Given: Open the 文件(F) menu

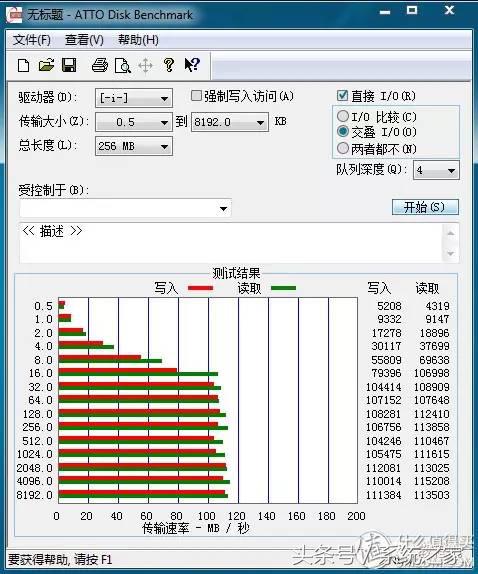Looking at the screenshot, I should coord(32,40).
